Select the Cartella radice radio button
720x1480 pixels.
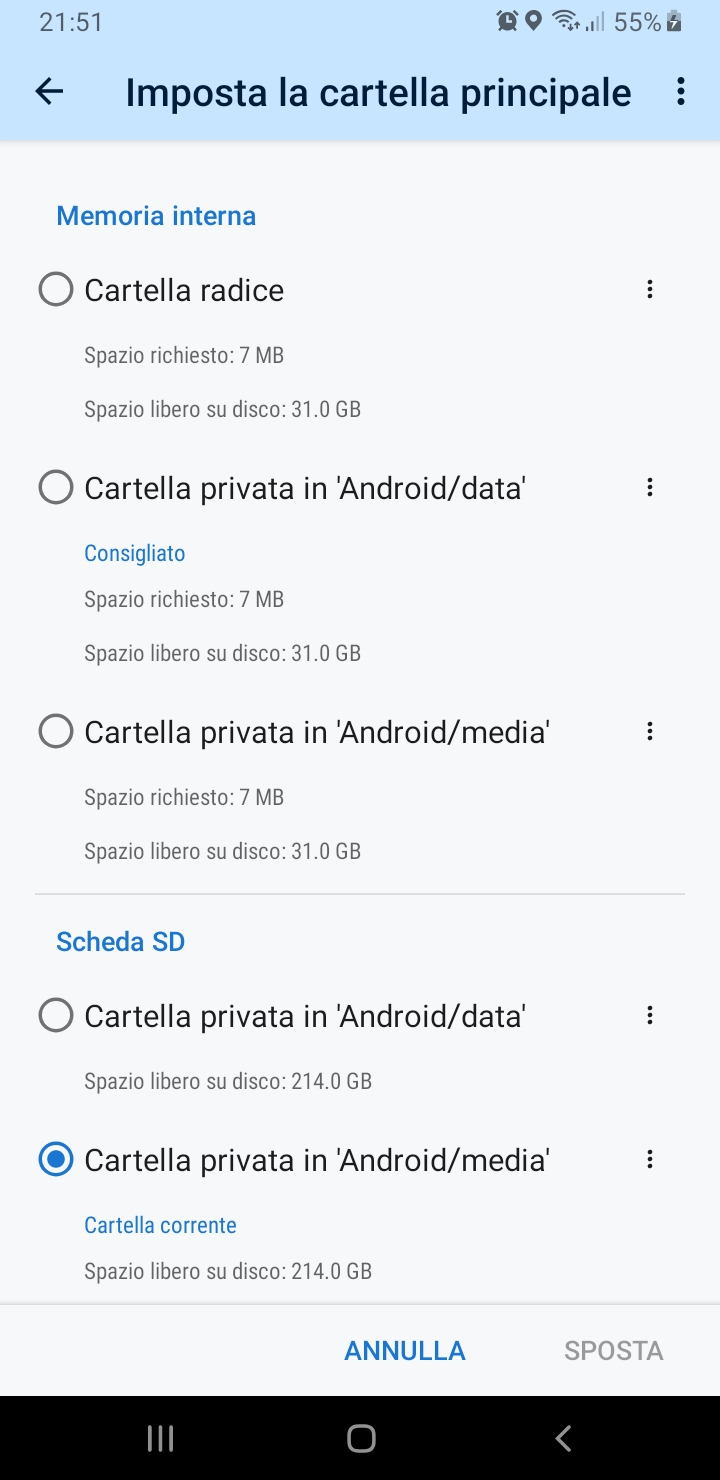pos(55,290)
